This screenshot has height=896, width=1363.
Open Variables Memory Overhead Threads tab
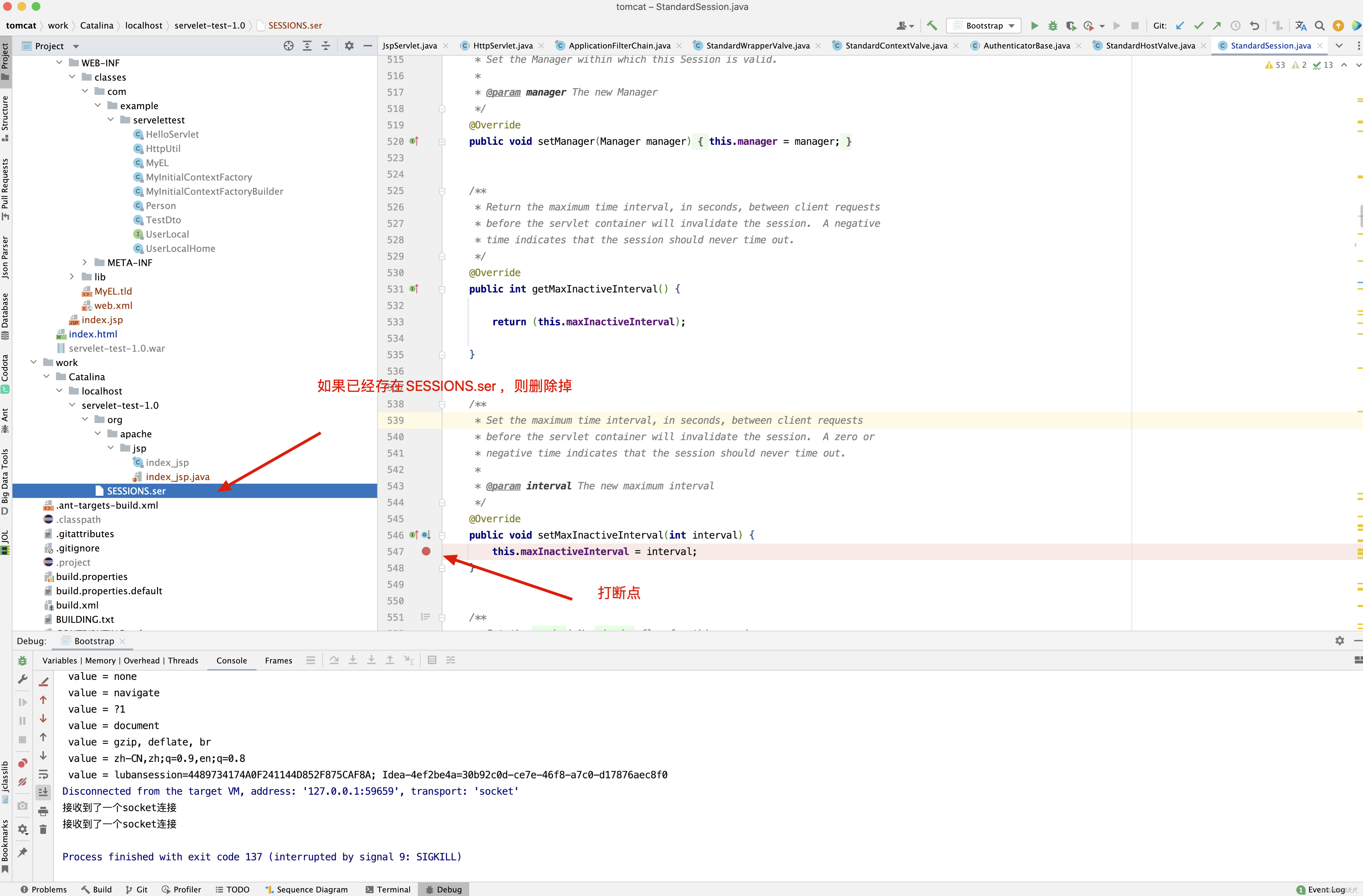pos(120,661)
